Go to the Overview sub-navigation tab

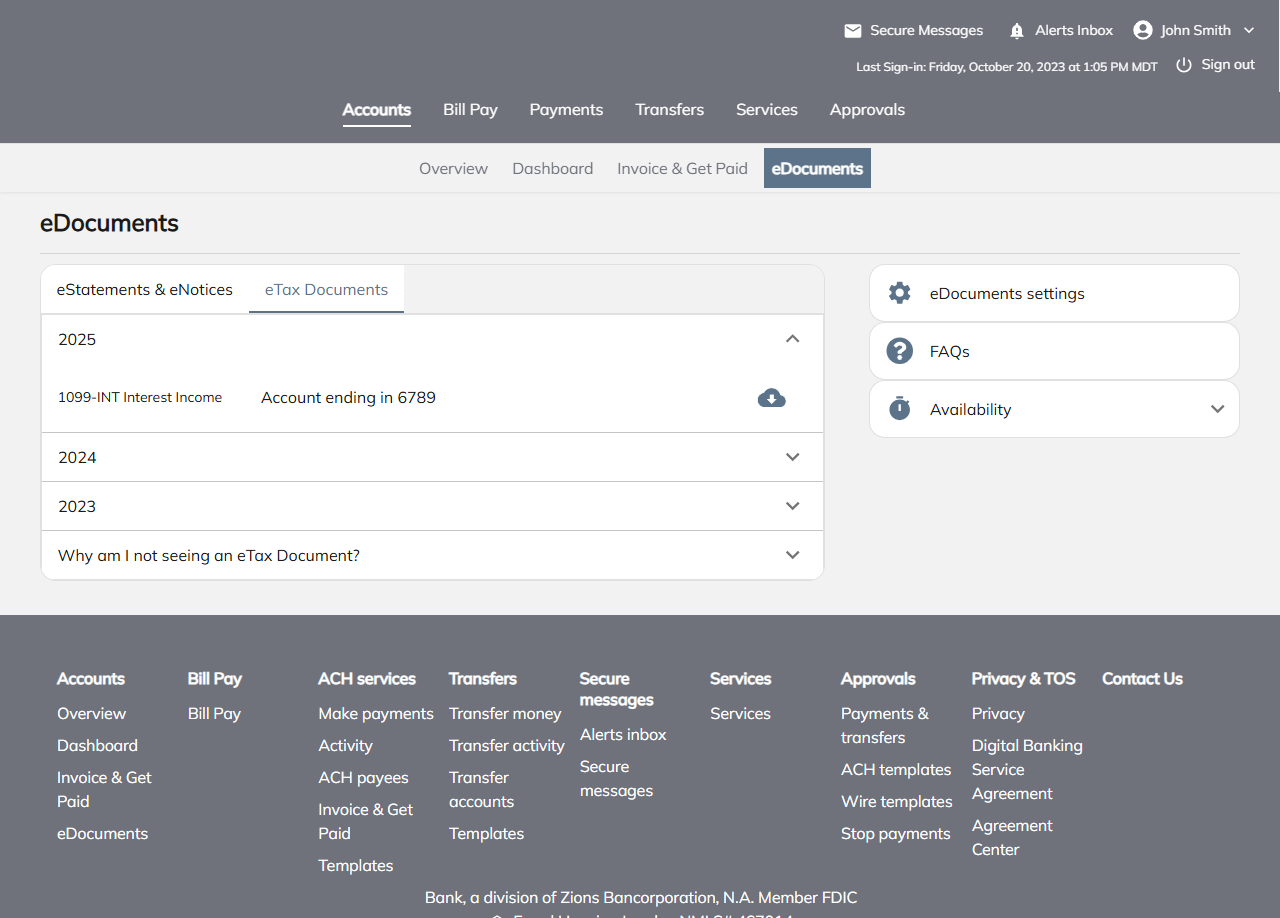pyautogui.click(x=453, y=168)
